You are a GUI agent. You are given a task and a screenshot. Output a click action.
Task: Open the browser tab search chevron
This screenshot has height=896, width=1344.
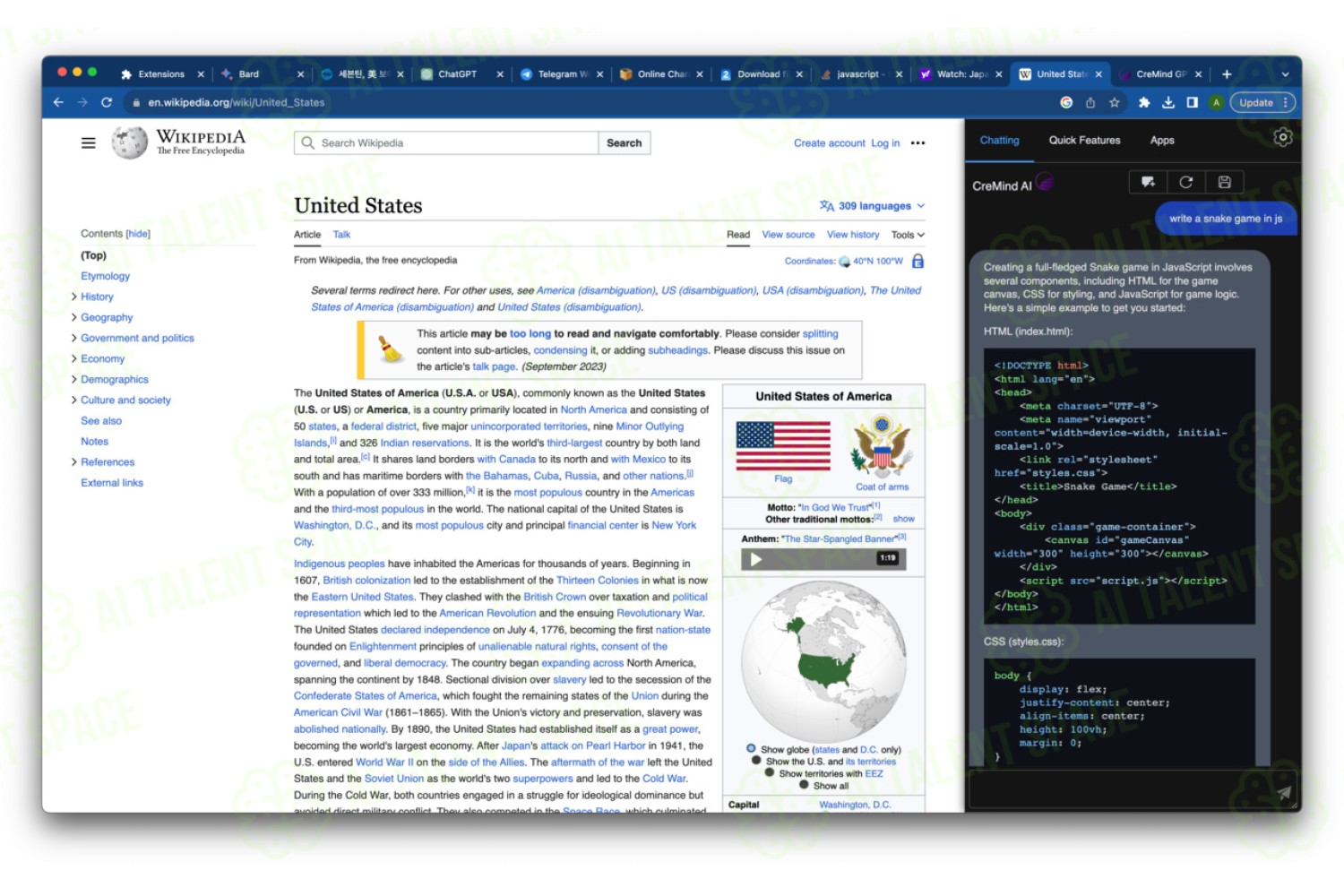point(1285,74)
